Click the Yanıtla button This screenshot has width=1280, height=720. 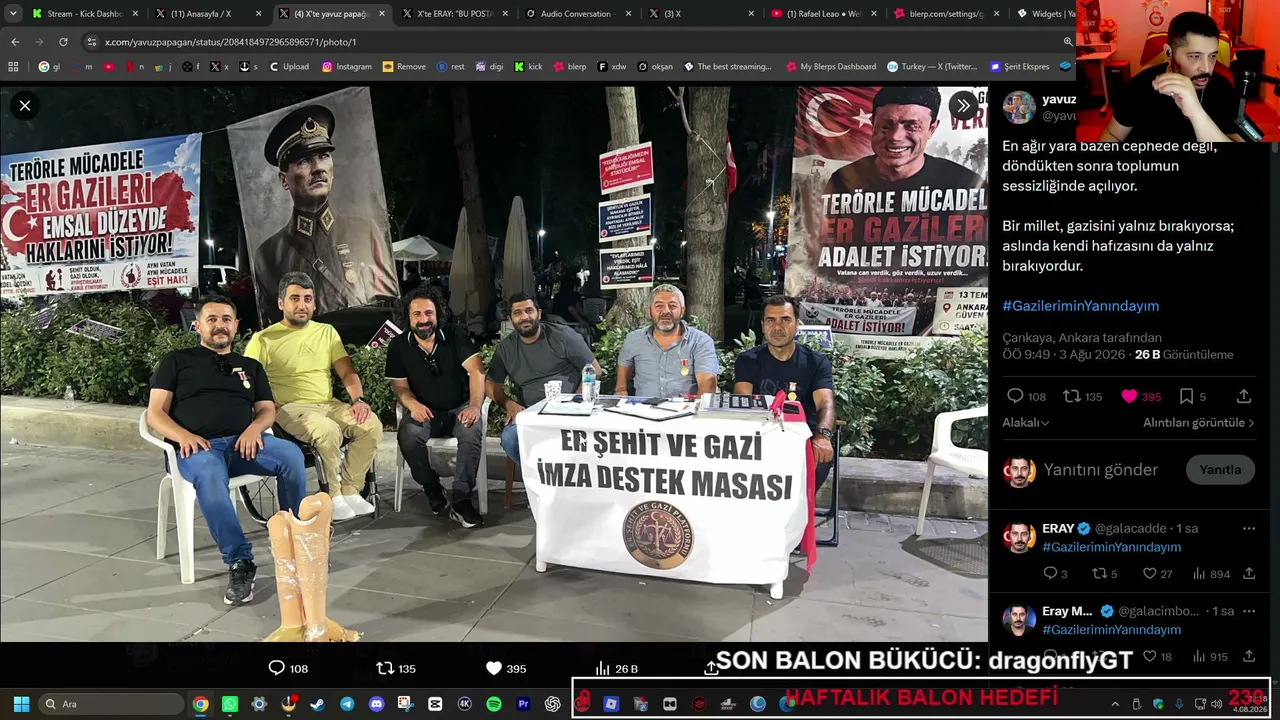pyautogui.click(x=1220, y=470)
